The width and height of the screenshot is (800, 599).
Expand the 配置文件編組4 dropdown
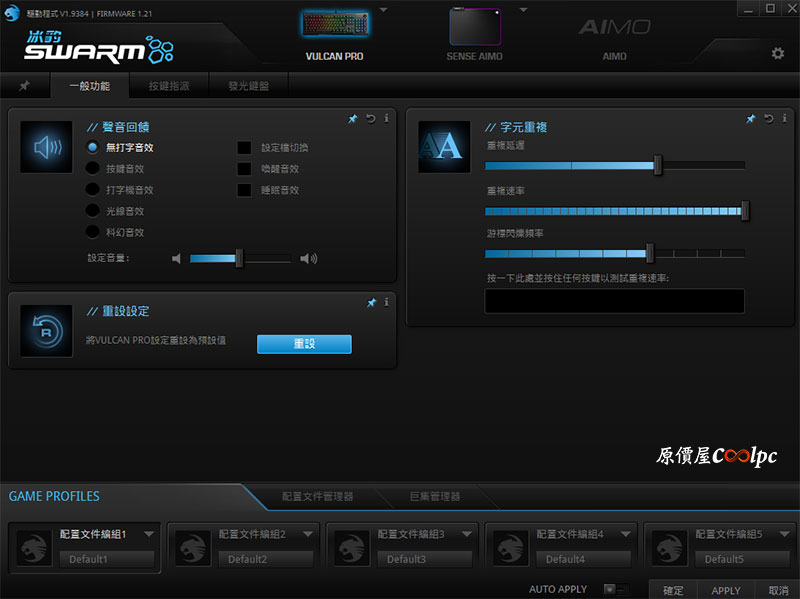626,534
